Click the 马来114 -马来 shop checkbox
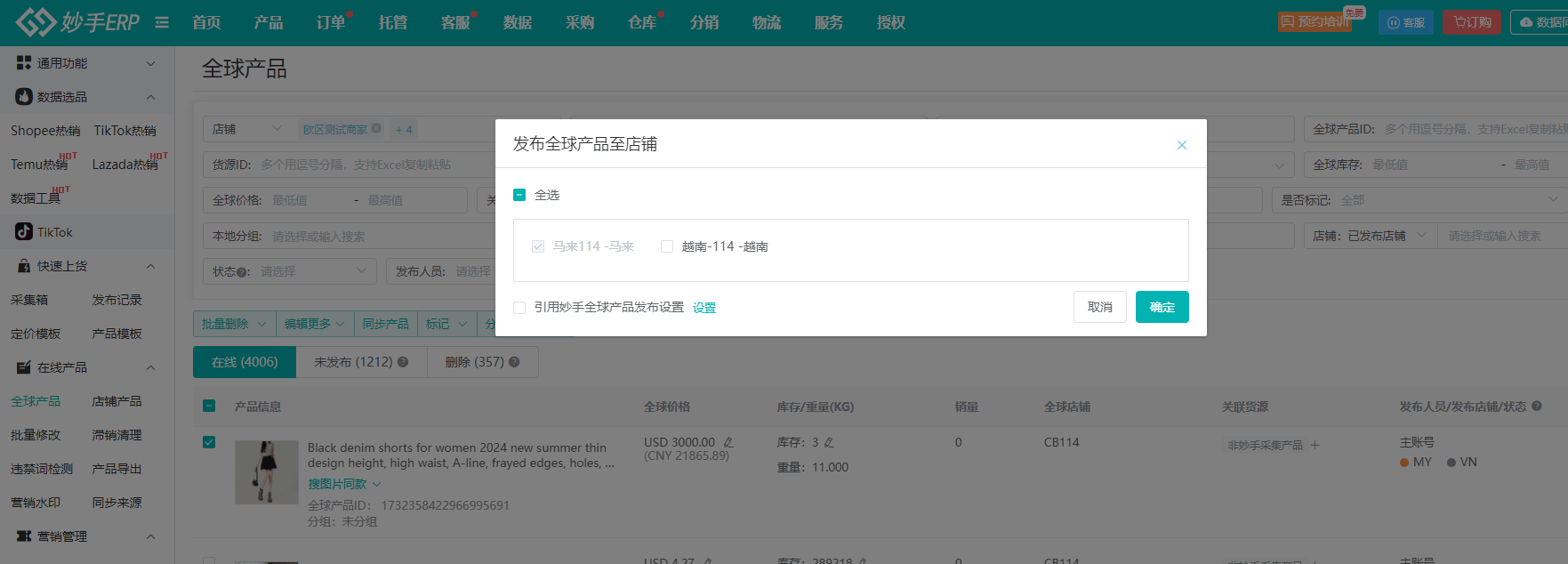 tap(538, 246)
